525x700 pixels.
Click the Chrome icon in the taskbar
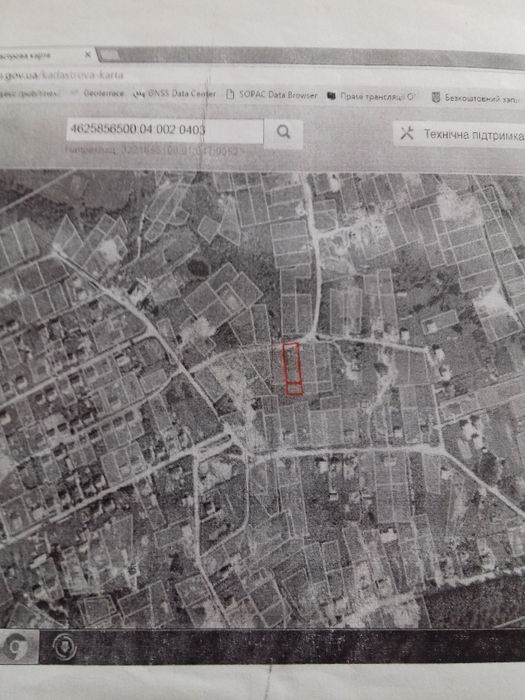tap(17, 646)
